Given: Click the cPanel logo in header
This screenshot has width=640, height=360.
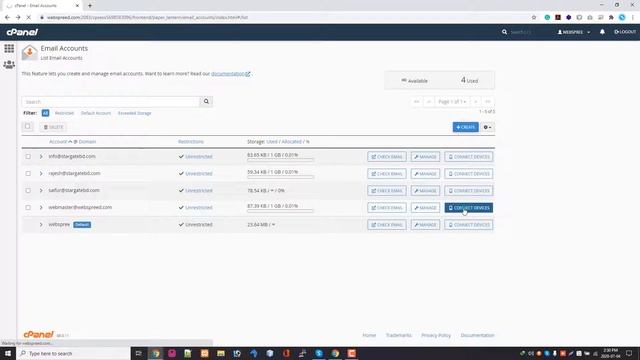Looking at the screenshot, I should (22, 32).
